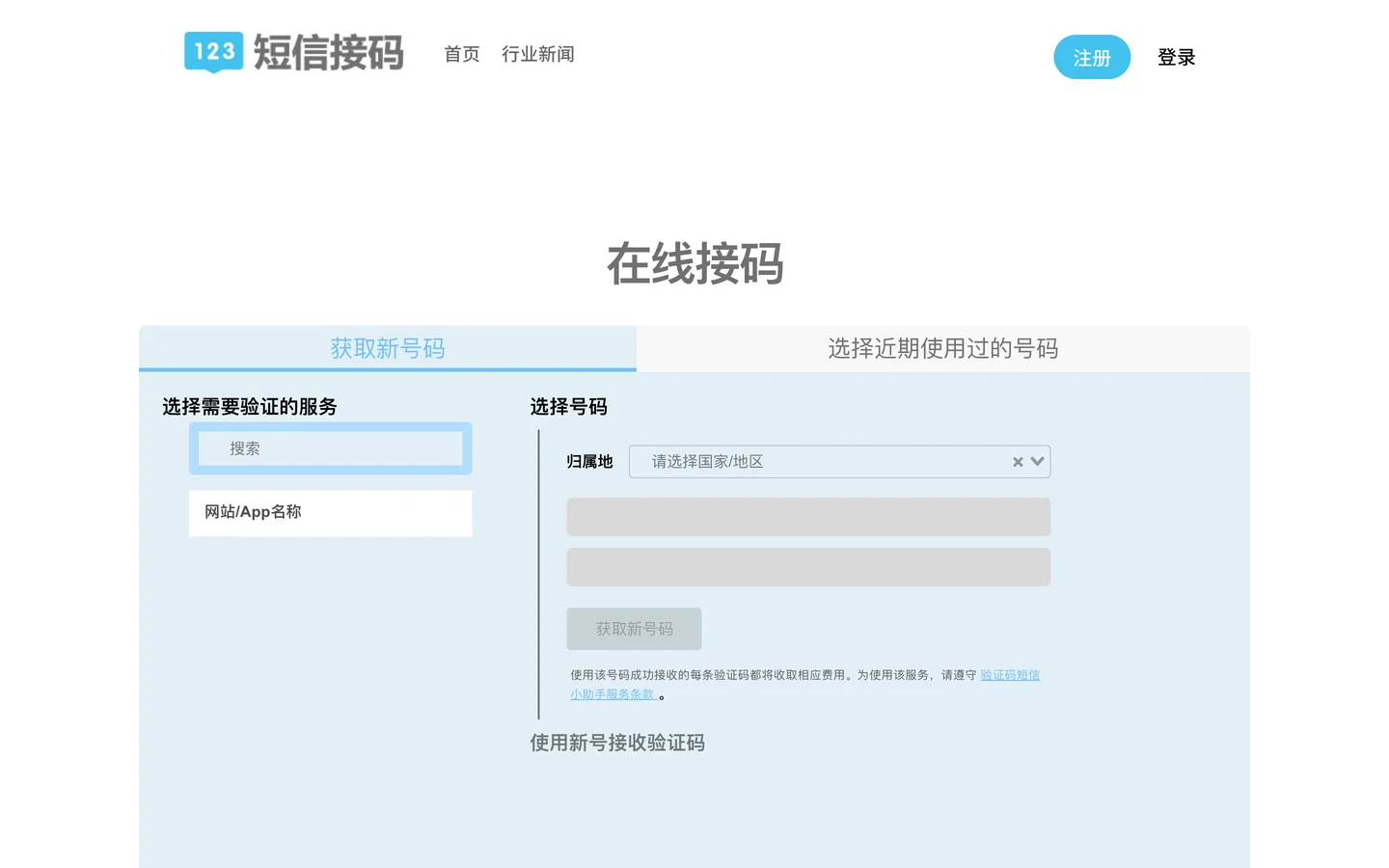The width and height of the screenshot is (1389, 868).
Task: Clear the country selection with the X icon
Action: 1018,462
